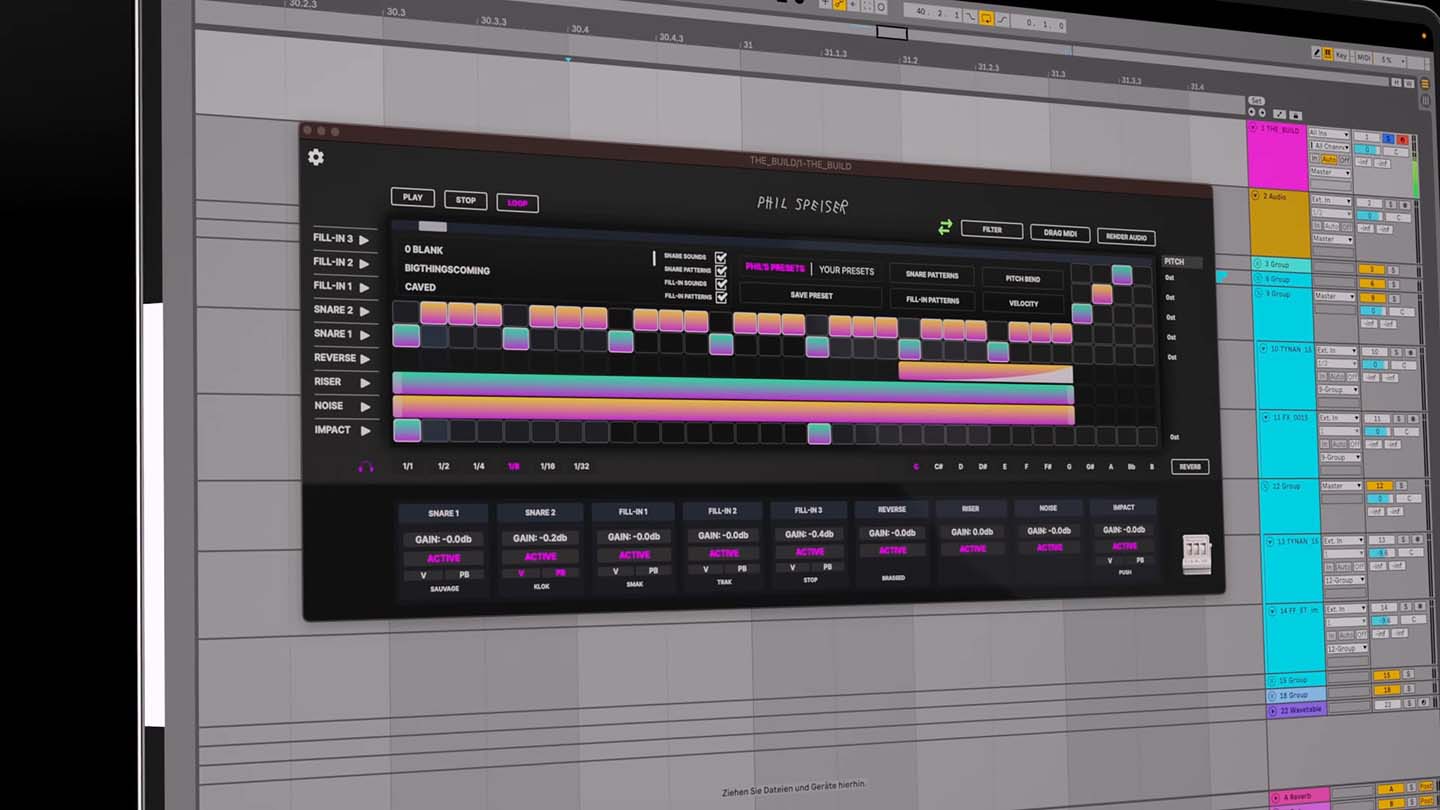The width and height of the screenshot is (1440, 810).
Task: Click the long NOISE gradient bar
Action: pos(733,409)
